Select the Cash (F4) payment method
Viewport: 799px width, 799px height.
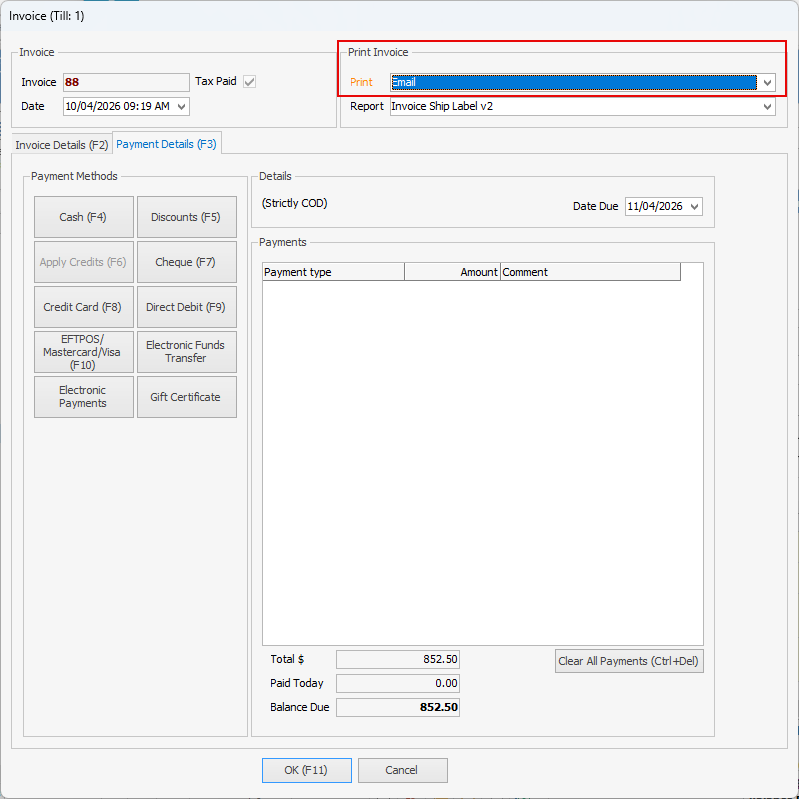83,217
